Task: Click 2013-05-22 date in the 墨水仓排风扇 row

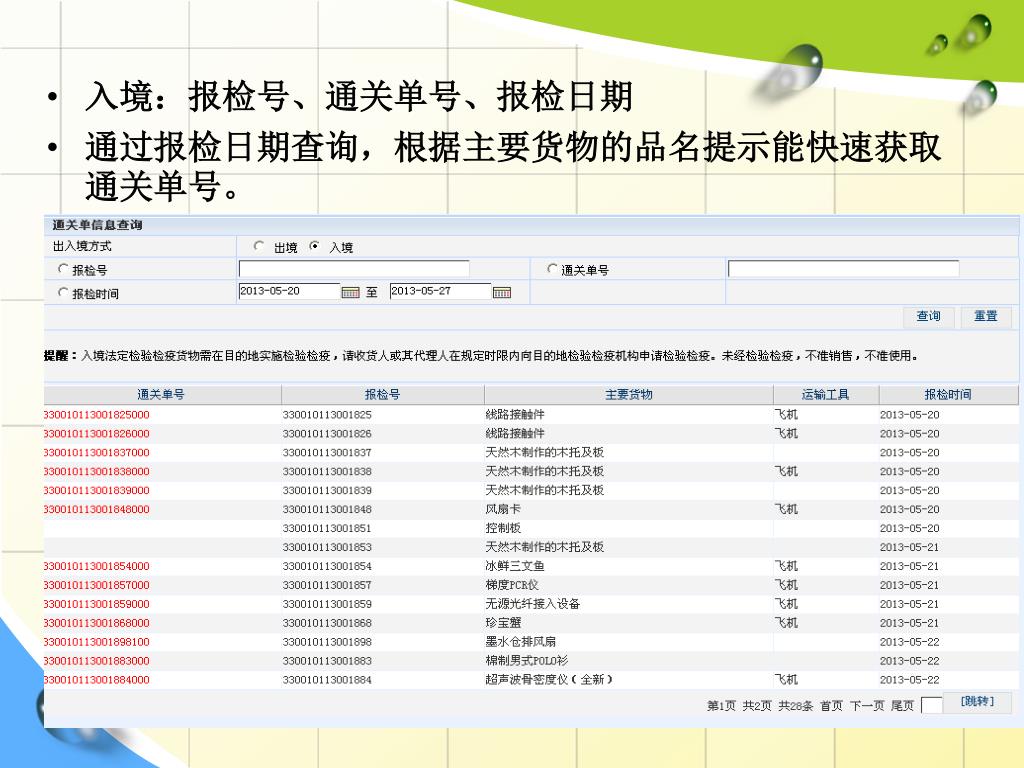Action: point(910,642)
